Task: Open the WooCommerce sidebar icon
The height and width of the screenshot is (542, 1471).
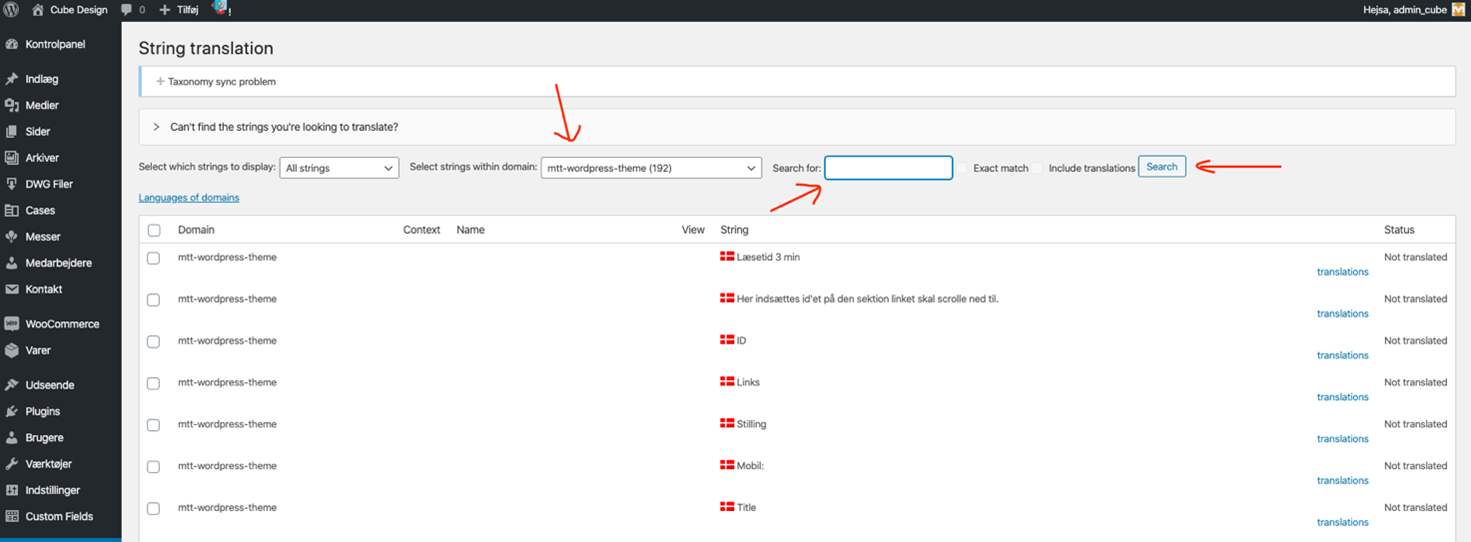Action: pyautogui.click(x=12, y=324)
